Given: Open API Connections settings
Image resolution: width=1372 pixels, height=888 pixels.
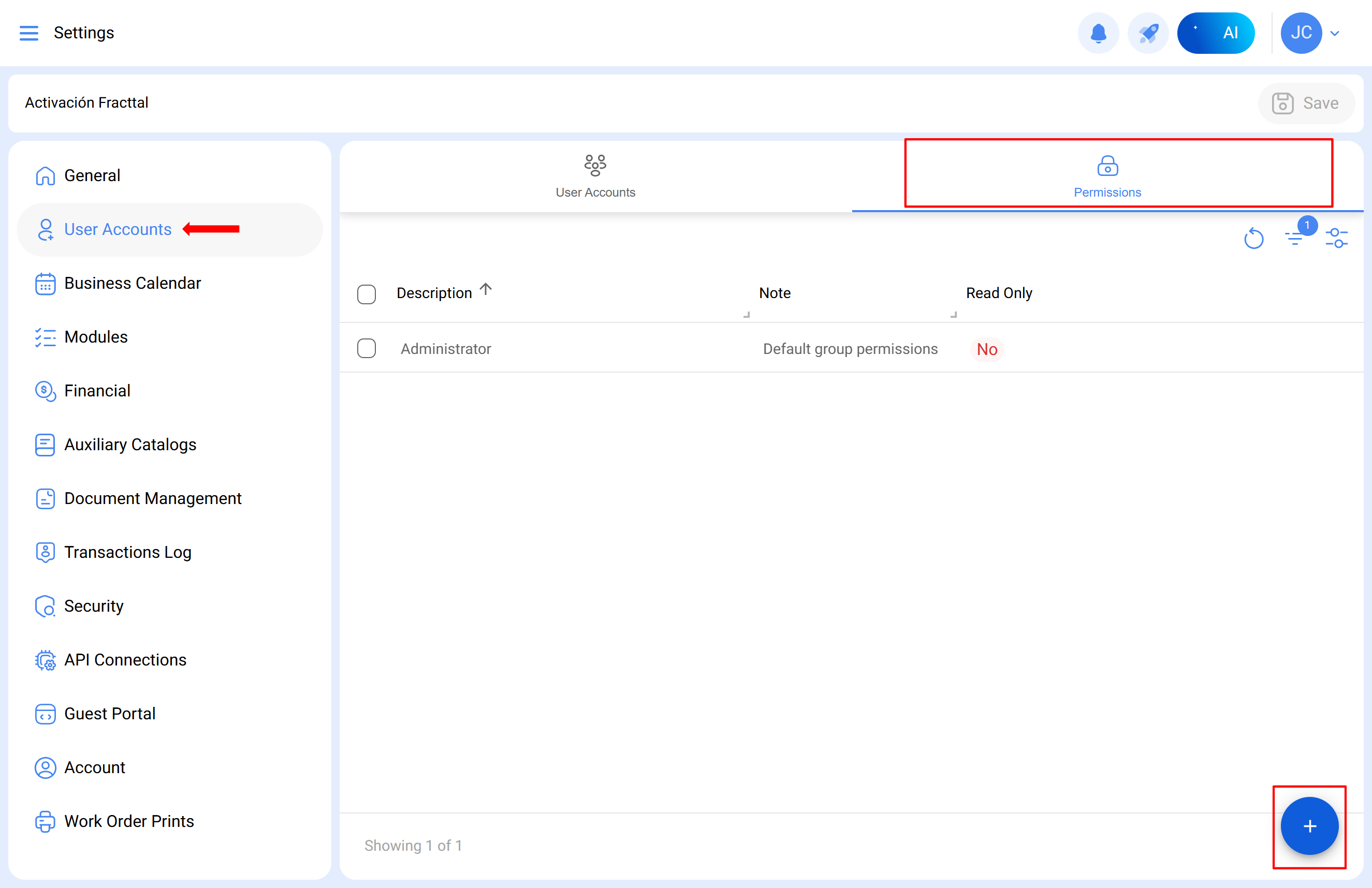Looking at the screenshot, I should tap(125, 659).
